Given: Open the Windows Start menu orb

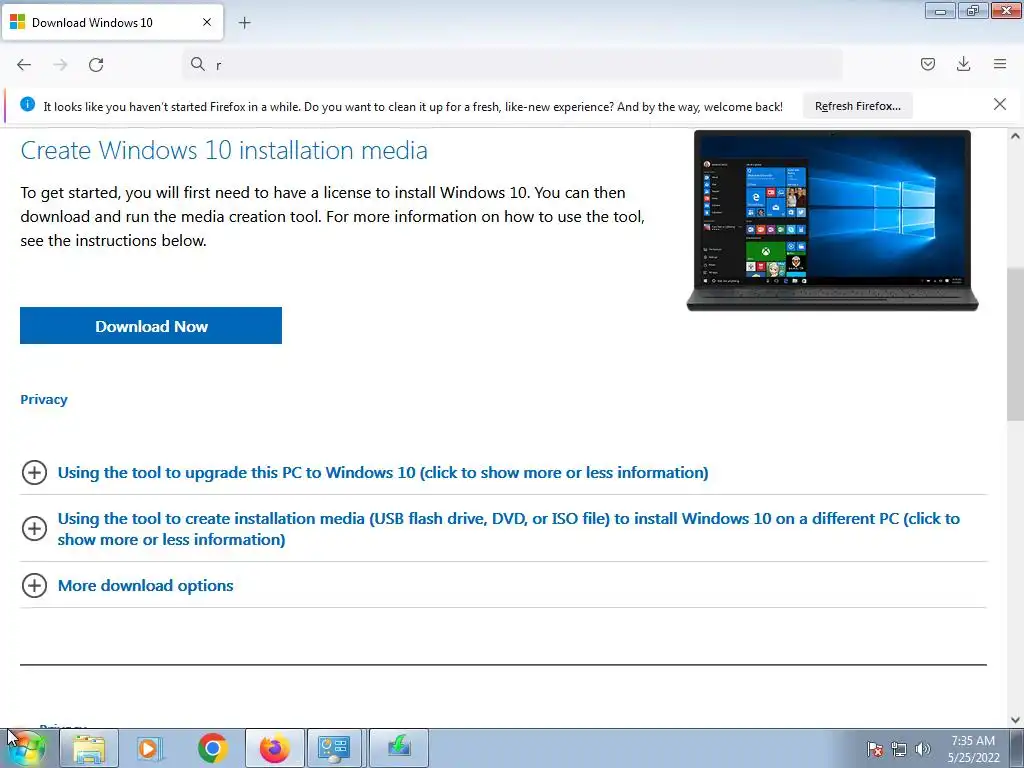Looking at the screenshot, I should coord(26,748).
